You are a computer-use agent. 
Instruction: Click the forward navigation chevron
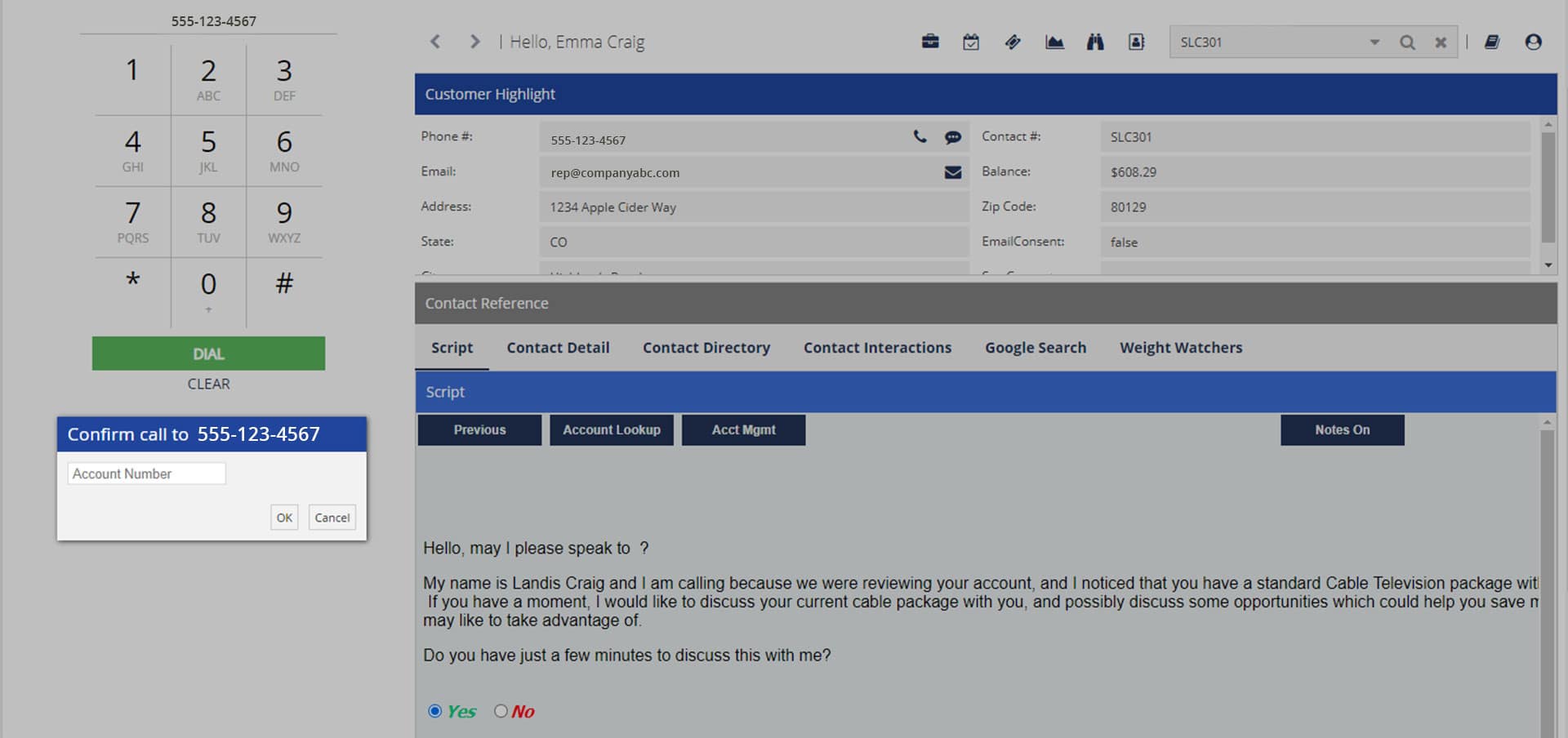coord(474,41)
